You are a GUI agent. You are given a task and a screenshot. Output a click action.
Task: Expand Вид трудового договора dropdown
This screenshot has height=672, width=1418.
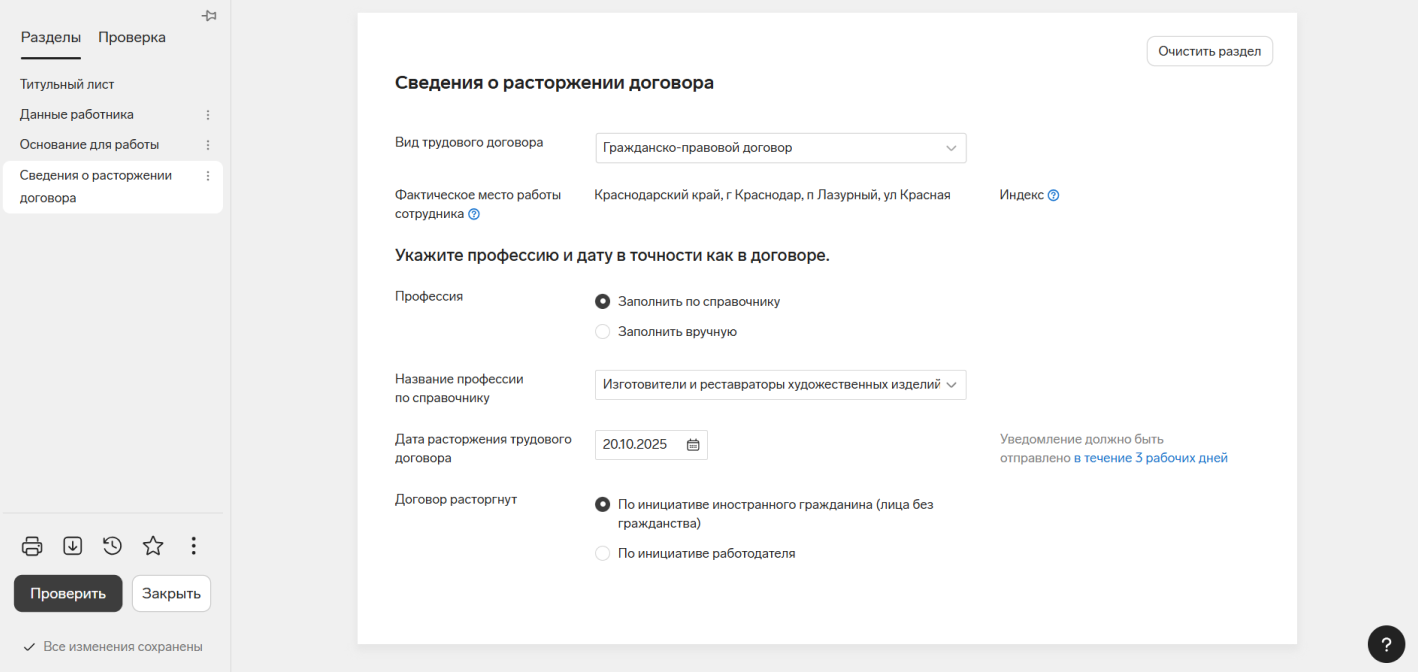[x=780, y=148]
